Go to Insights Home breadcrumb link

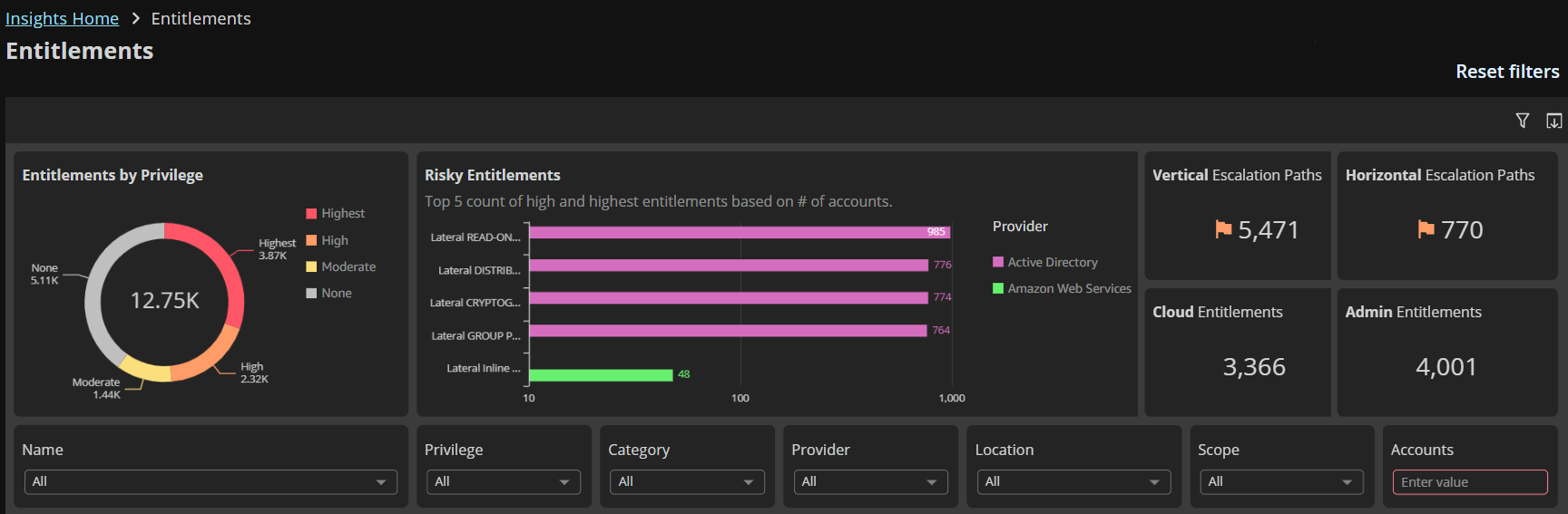62,18
